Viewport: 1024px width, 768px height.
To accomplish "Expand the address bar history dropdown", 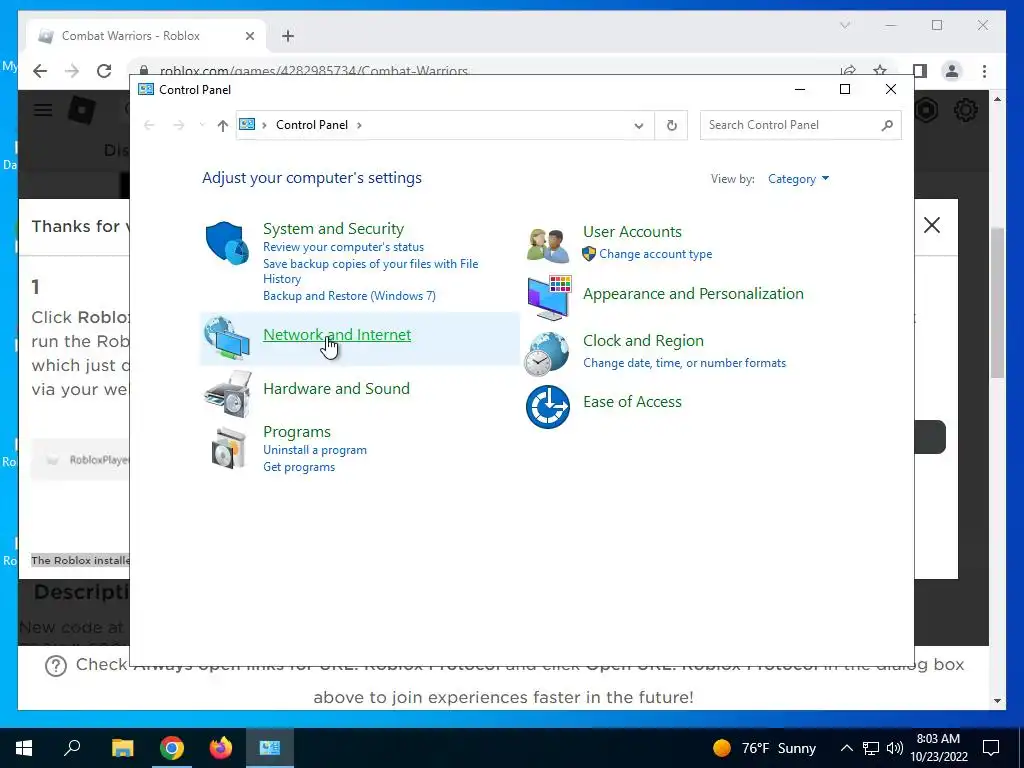I will tap(639, 125).
